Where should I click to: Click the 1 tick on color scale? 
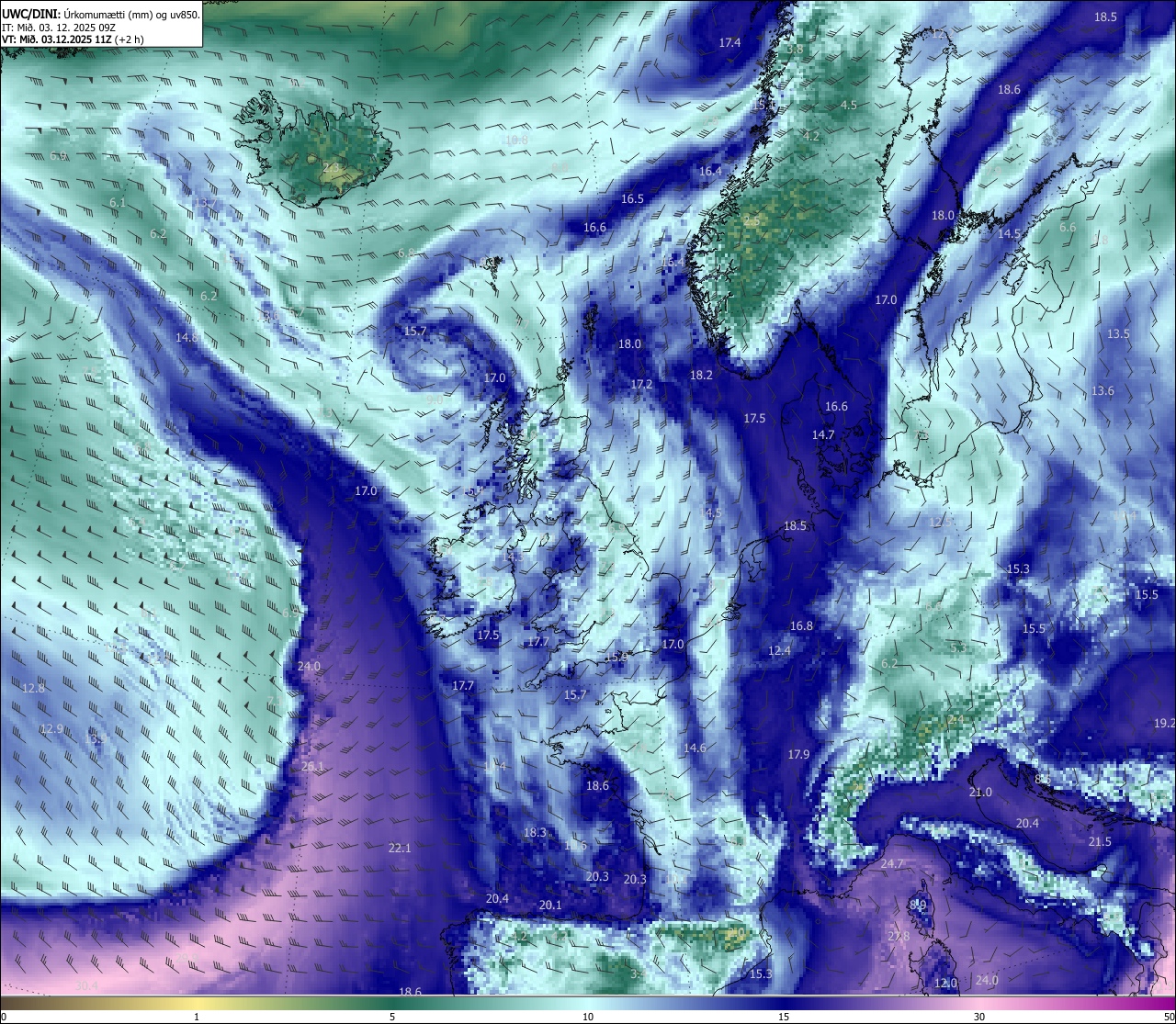(197, 1017)
